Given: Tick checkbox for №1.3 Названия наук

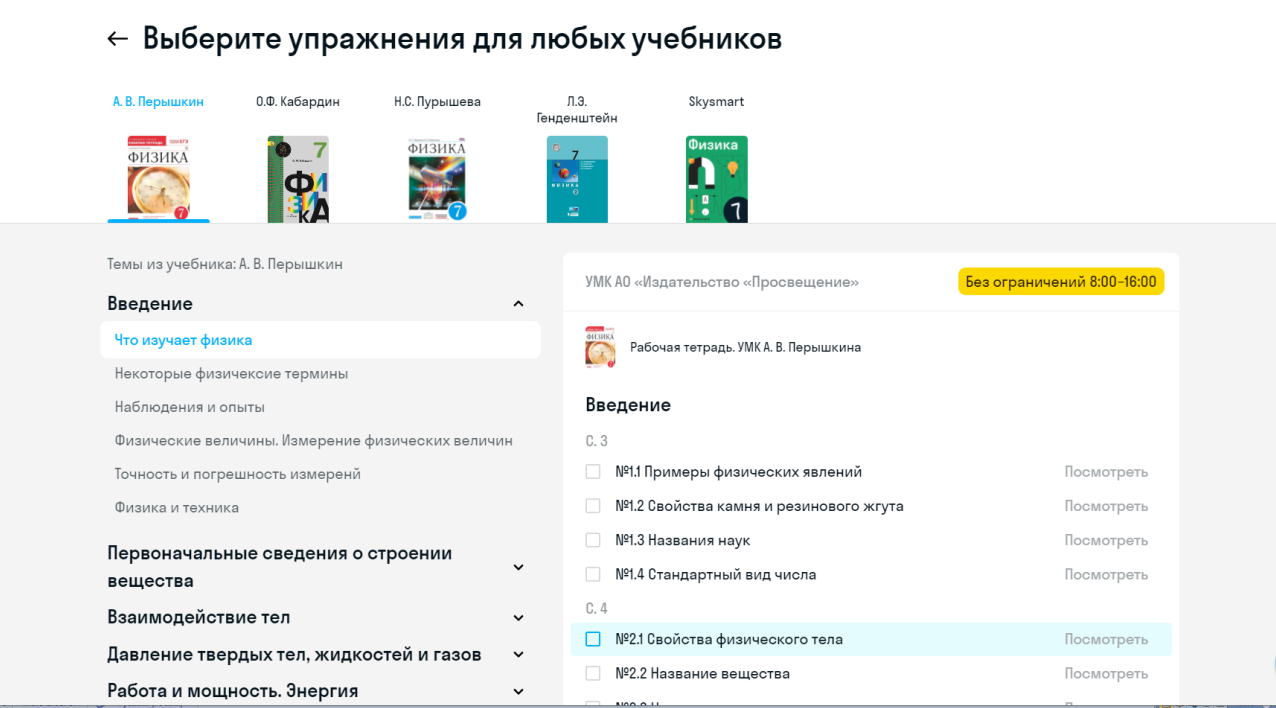Looking at the screenshot, I should 593,540.
